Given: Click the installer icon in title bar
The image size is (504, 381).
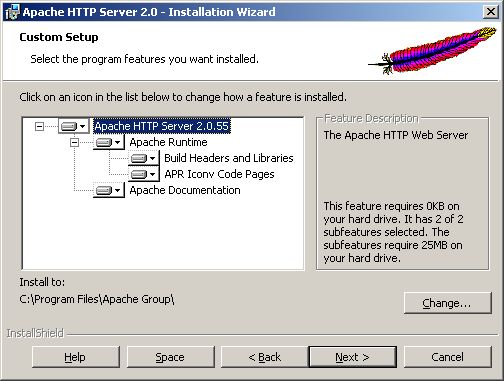Looking at the screenshot, I should (12, 12).
